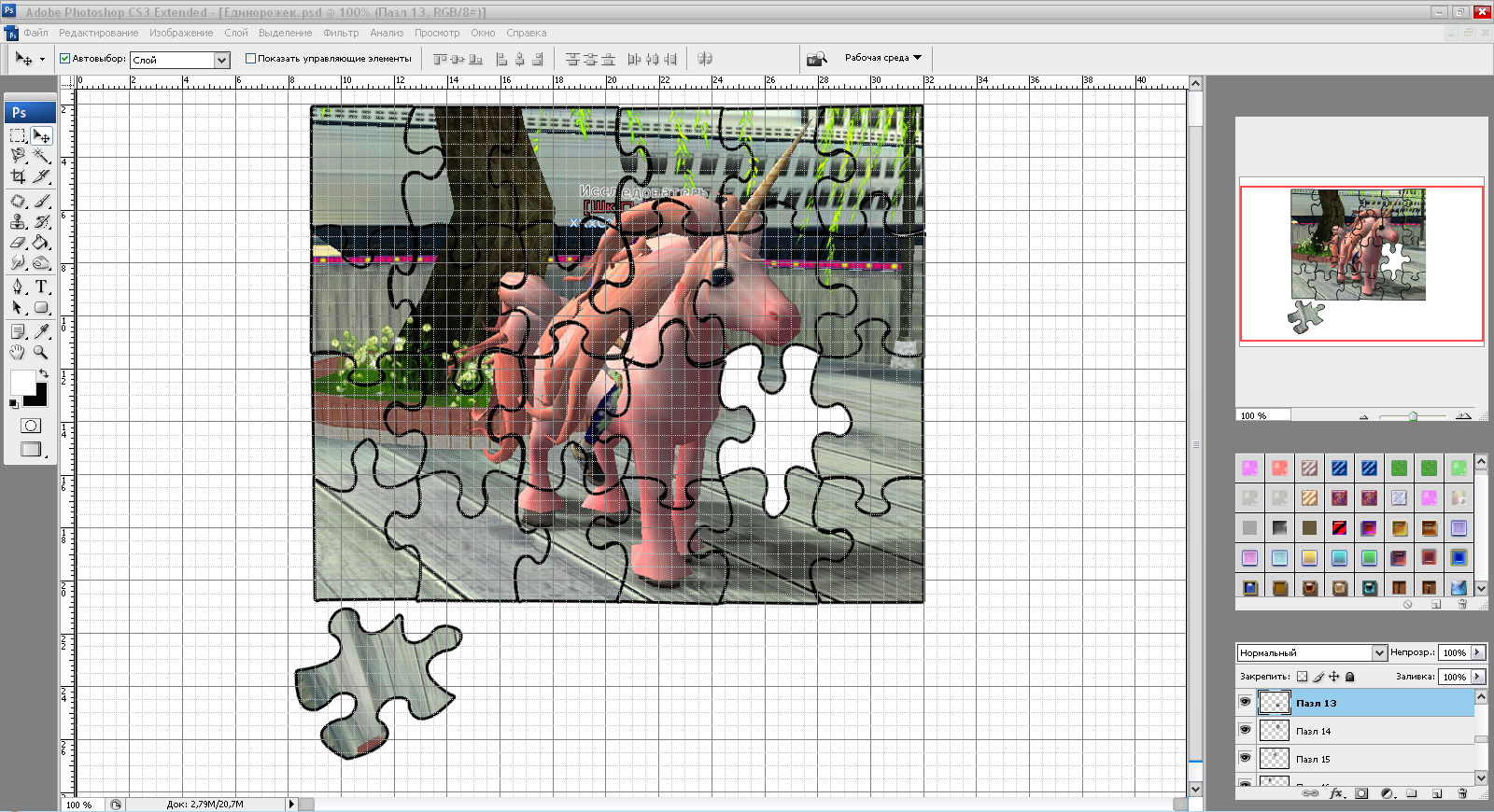This screenshot has width=1494, height=812.
Task: Select the Crop tool
Action: [18, 175]
